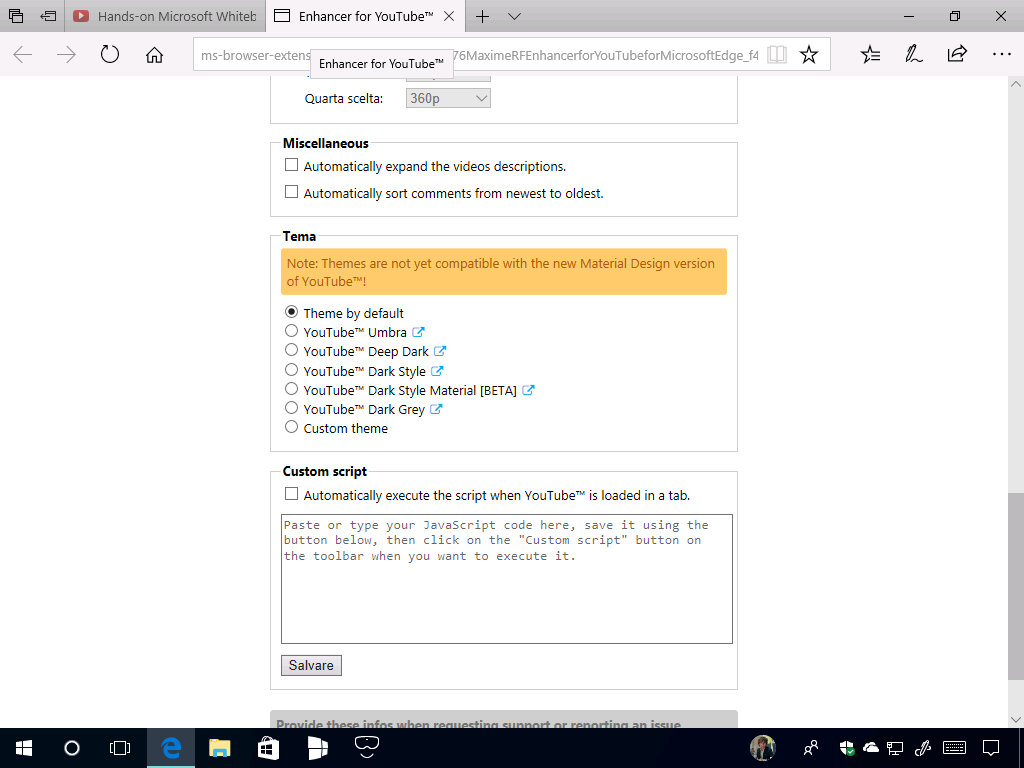Open Windows Defender tray icon

coord(847,748)
